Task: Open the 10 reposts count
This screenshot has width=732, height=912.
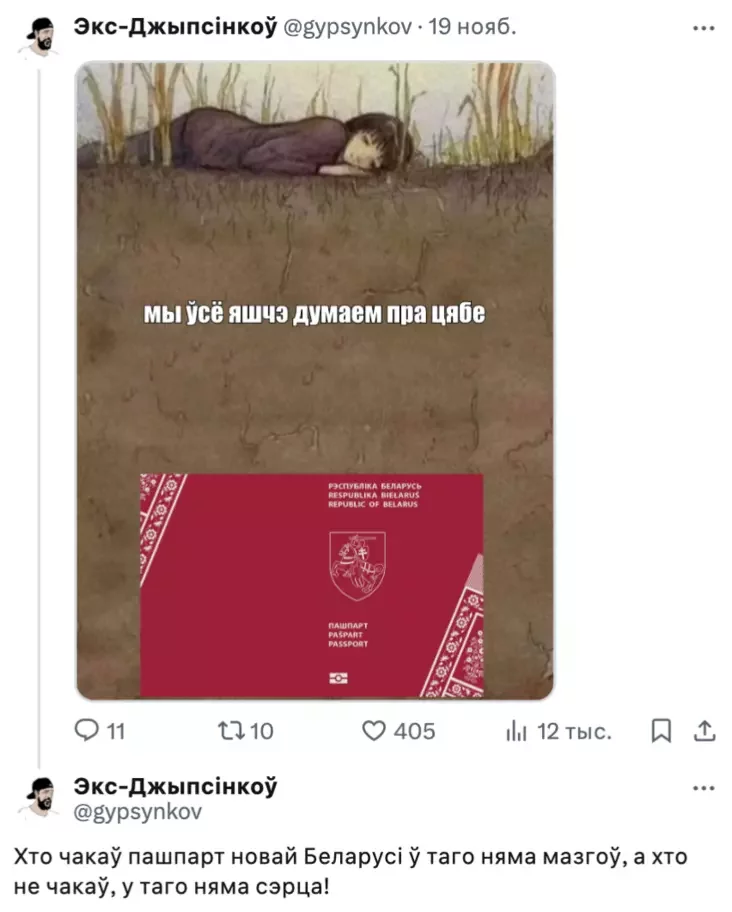Action: coord(262,731)
